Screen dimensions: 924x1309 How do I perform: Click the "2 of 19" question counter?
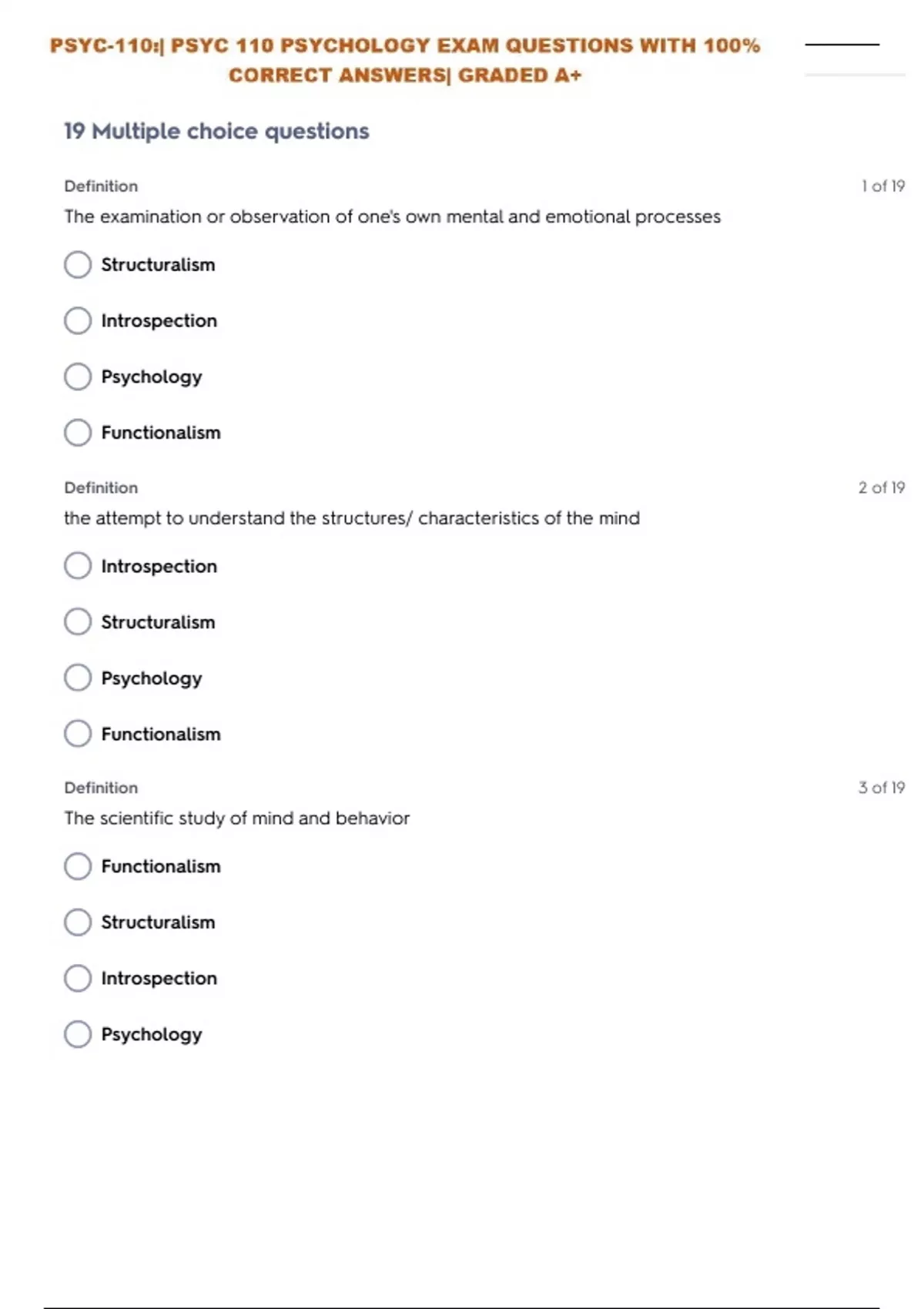point(881,487)
